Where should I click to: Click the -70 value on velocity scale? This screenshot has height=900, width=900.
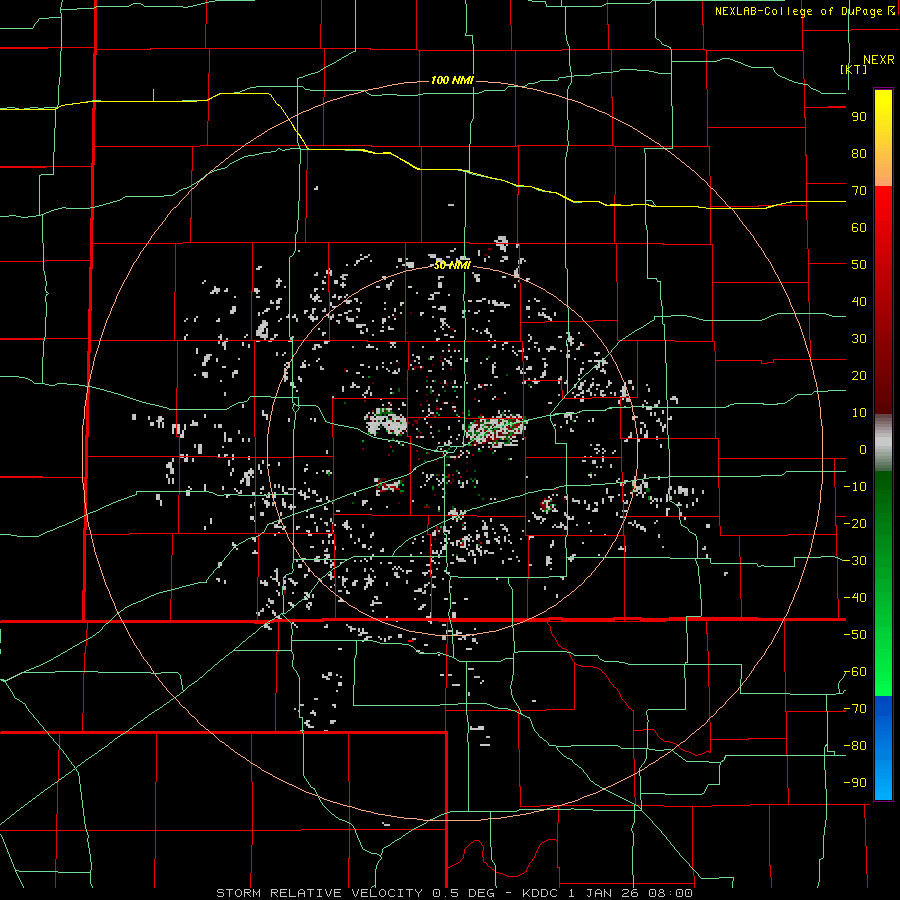855,709
